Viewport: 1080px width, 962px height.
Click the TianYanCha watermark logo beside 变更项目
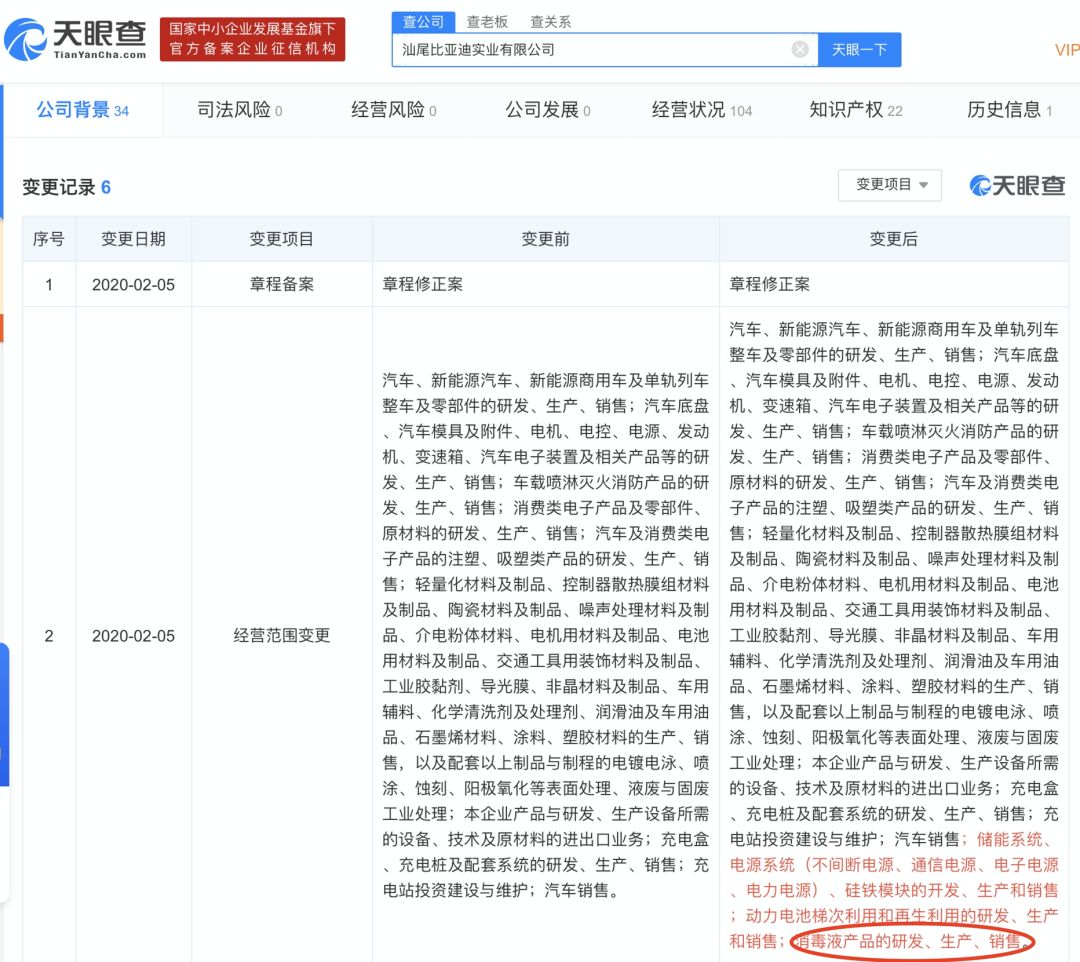(1016, 185)
